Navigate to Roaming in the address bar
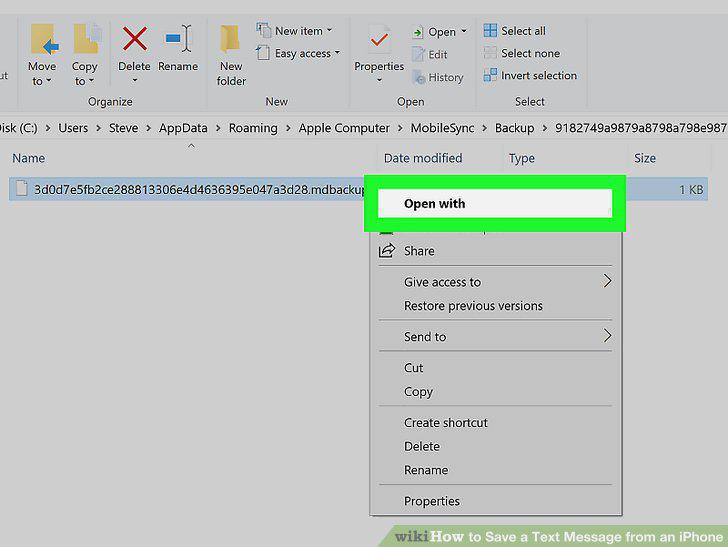Screen dimensions: 728x547 253,128
